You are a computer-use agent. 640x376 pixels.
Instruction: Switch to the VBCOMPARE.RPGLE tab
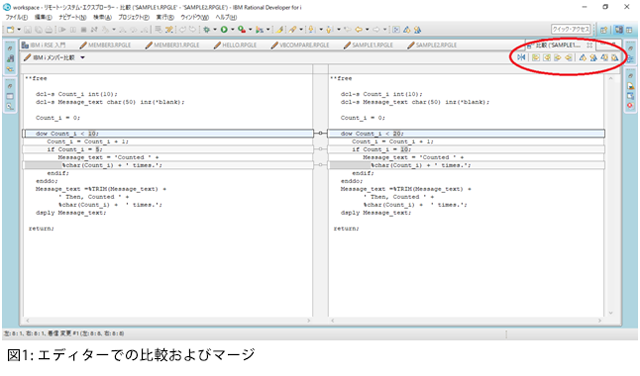300,45
